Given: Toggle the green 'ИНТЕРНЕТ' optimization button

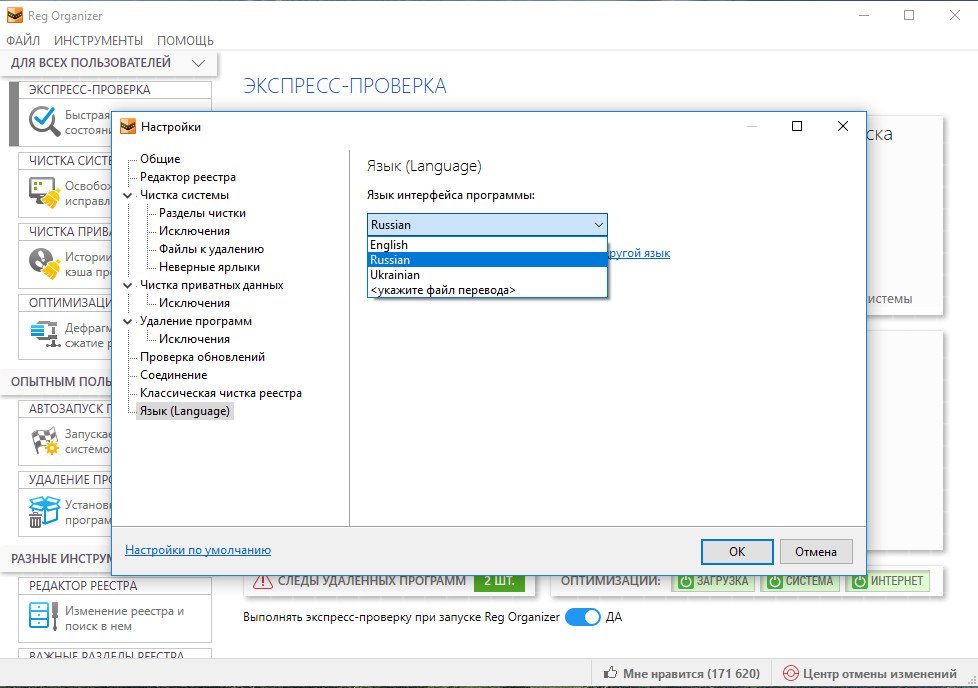Looking at the screenshot, I should (887, 581).
